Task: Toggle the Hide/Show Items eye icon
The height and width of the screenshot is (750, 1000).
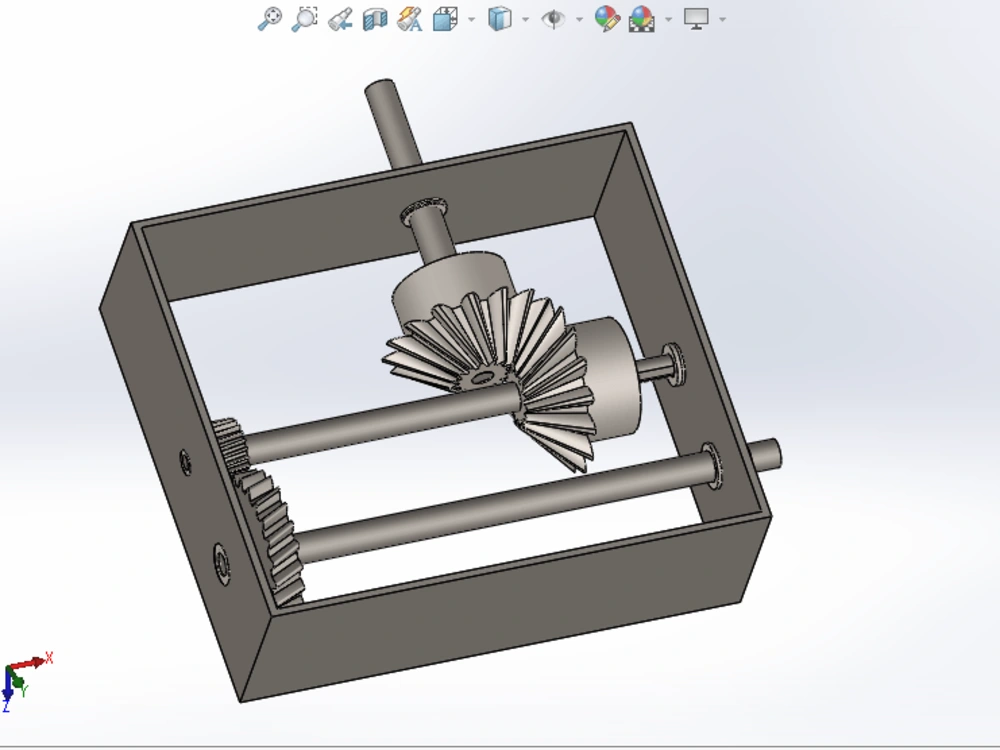Action: [553, 18]
